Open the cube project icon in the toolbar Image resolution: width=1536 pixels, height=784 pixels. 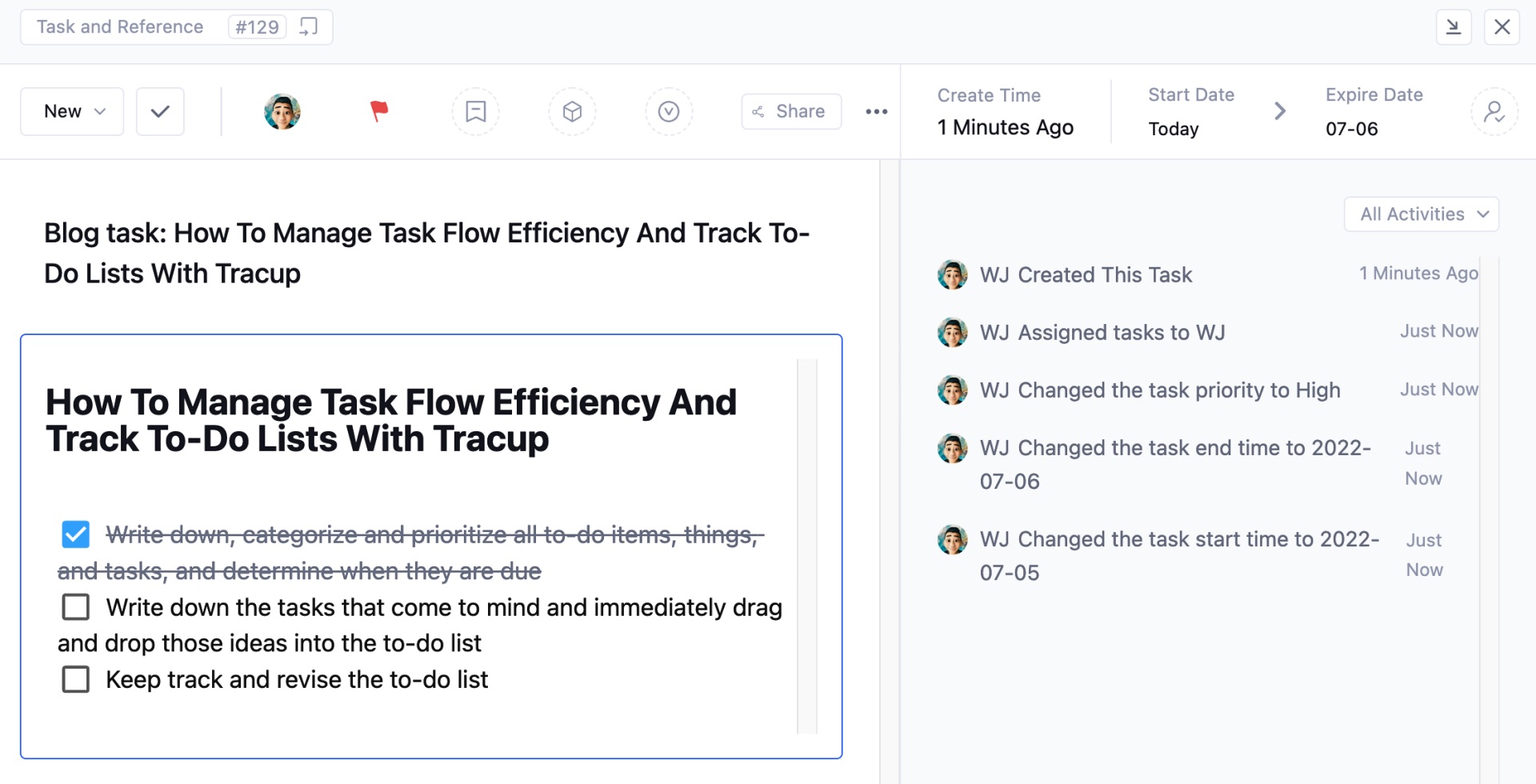point(572,111)
